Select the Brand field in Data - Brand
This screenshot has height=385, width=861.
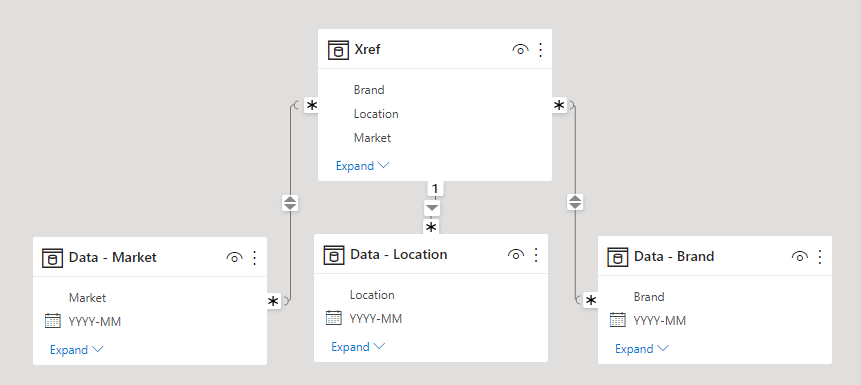point(649,297)
